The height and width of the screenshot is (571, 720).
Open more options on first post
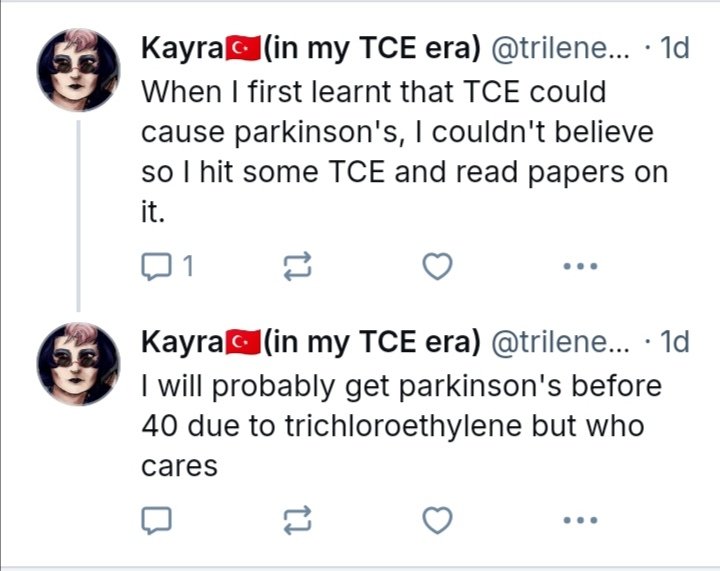tap(580, 266)
